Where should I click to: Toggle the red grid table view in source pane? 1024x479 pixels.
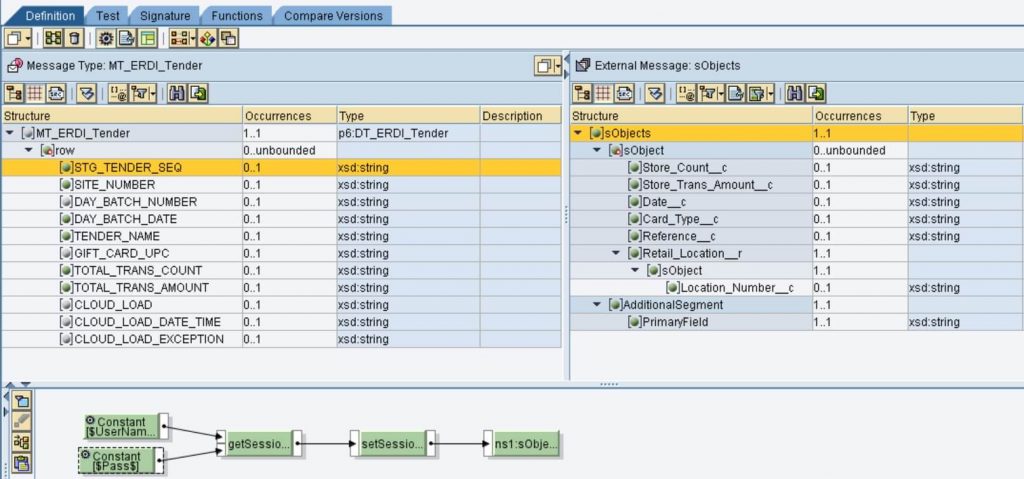click(x=35, y=94)
